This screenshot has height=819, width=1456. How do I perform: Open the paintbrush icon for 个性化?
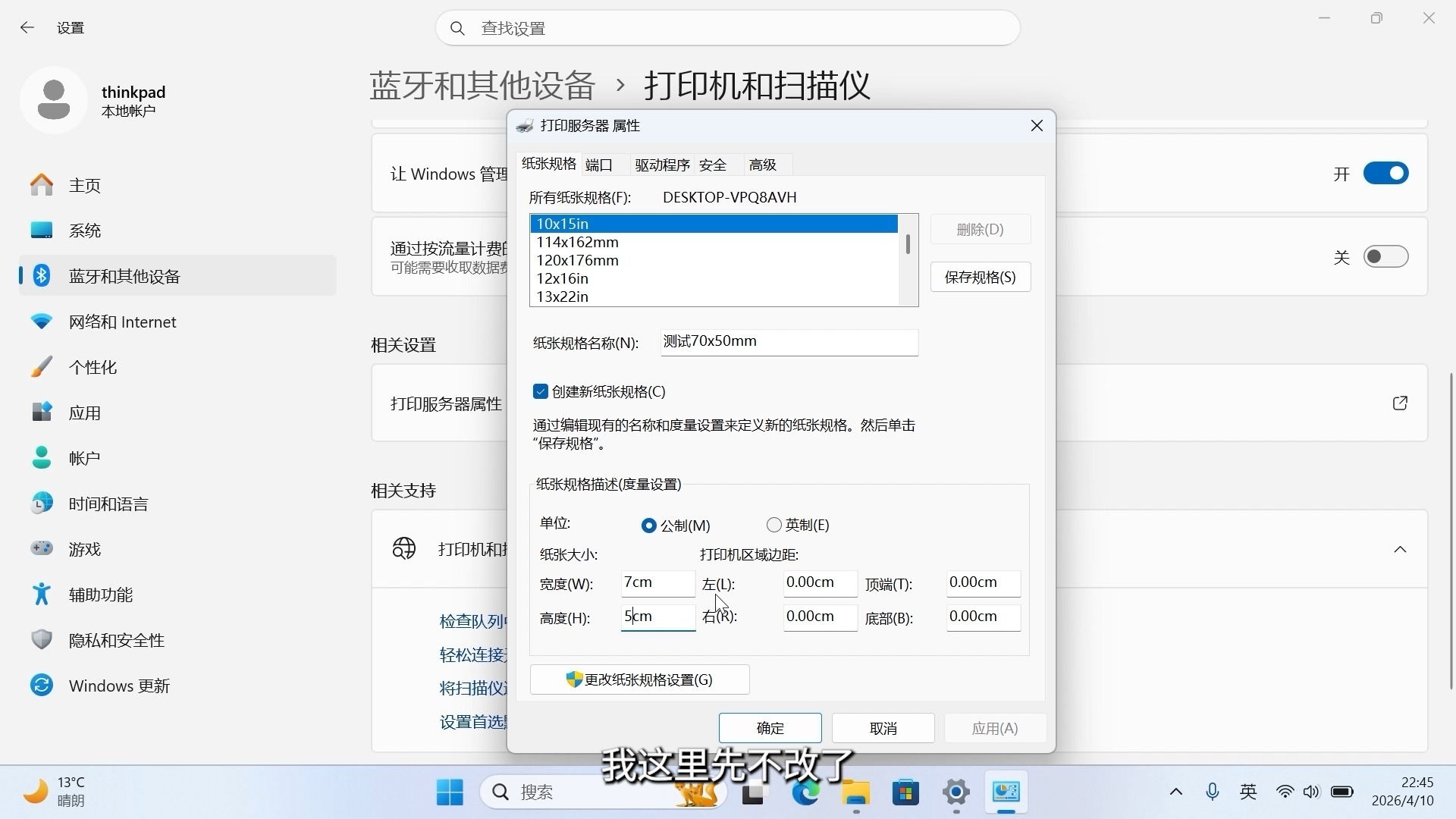(x=42, y=367)
